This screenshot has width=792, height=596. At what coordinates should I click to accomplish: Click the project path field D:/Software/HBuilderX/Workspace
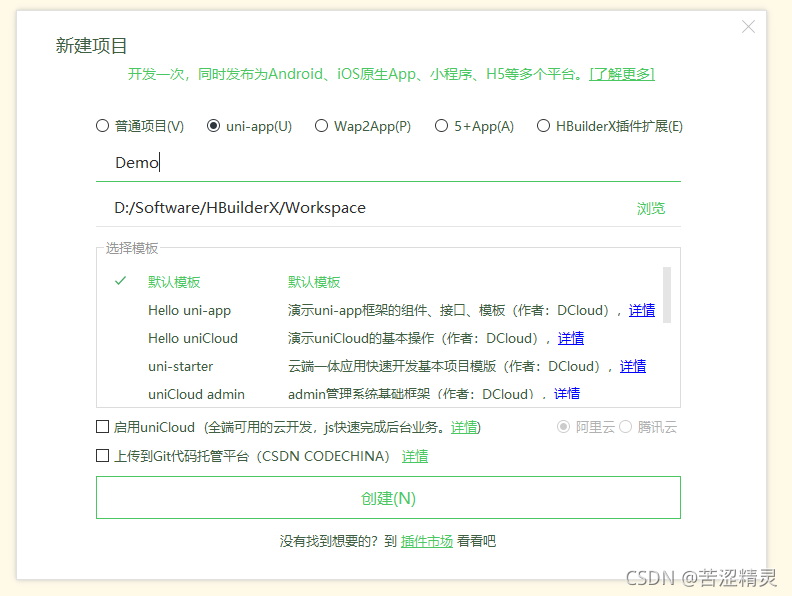click(364, 208)
